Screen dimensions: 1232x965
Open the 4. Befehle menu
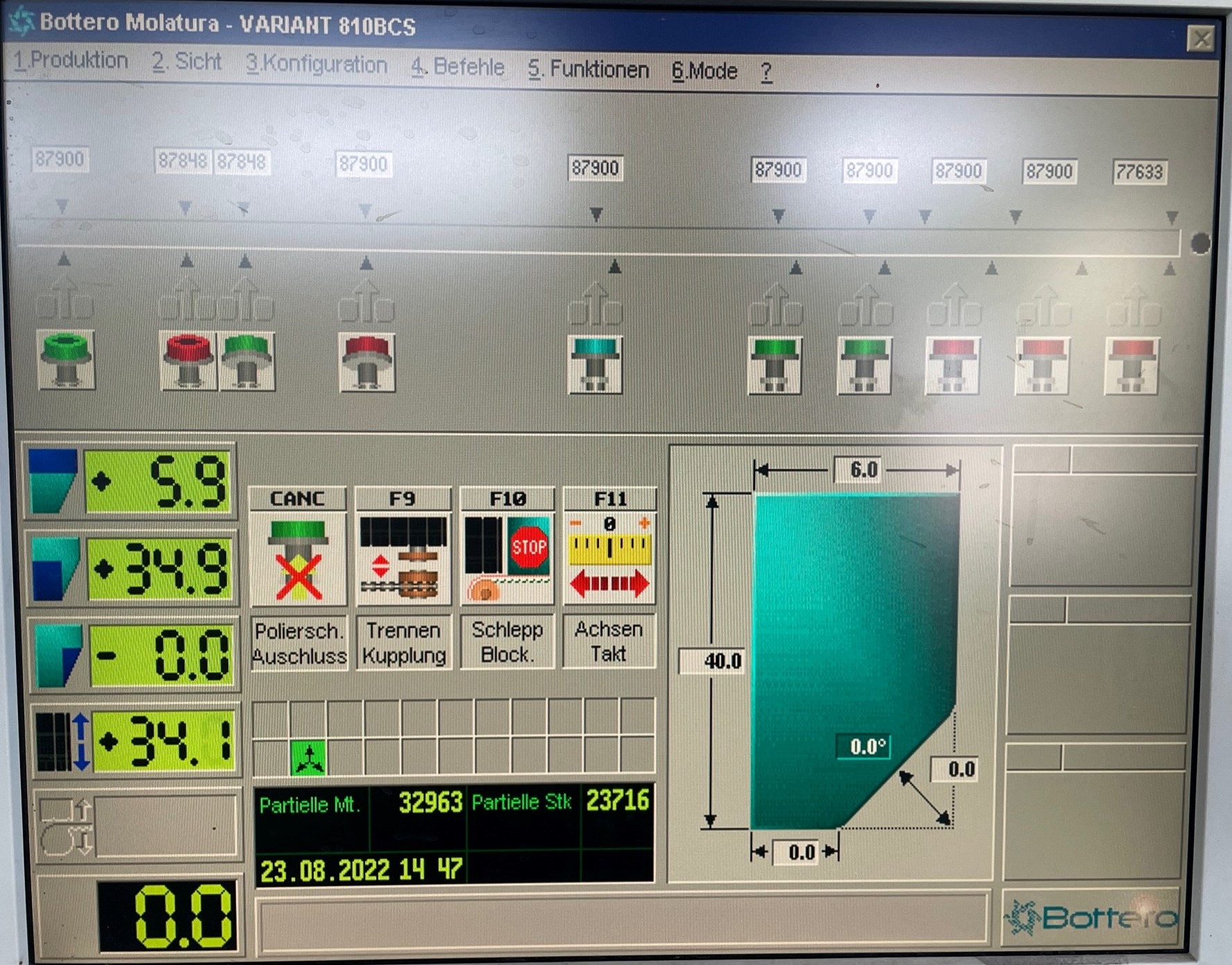click(x=457, y=67)
